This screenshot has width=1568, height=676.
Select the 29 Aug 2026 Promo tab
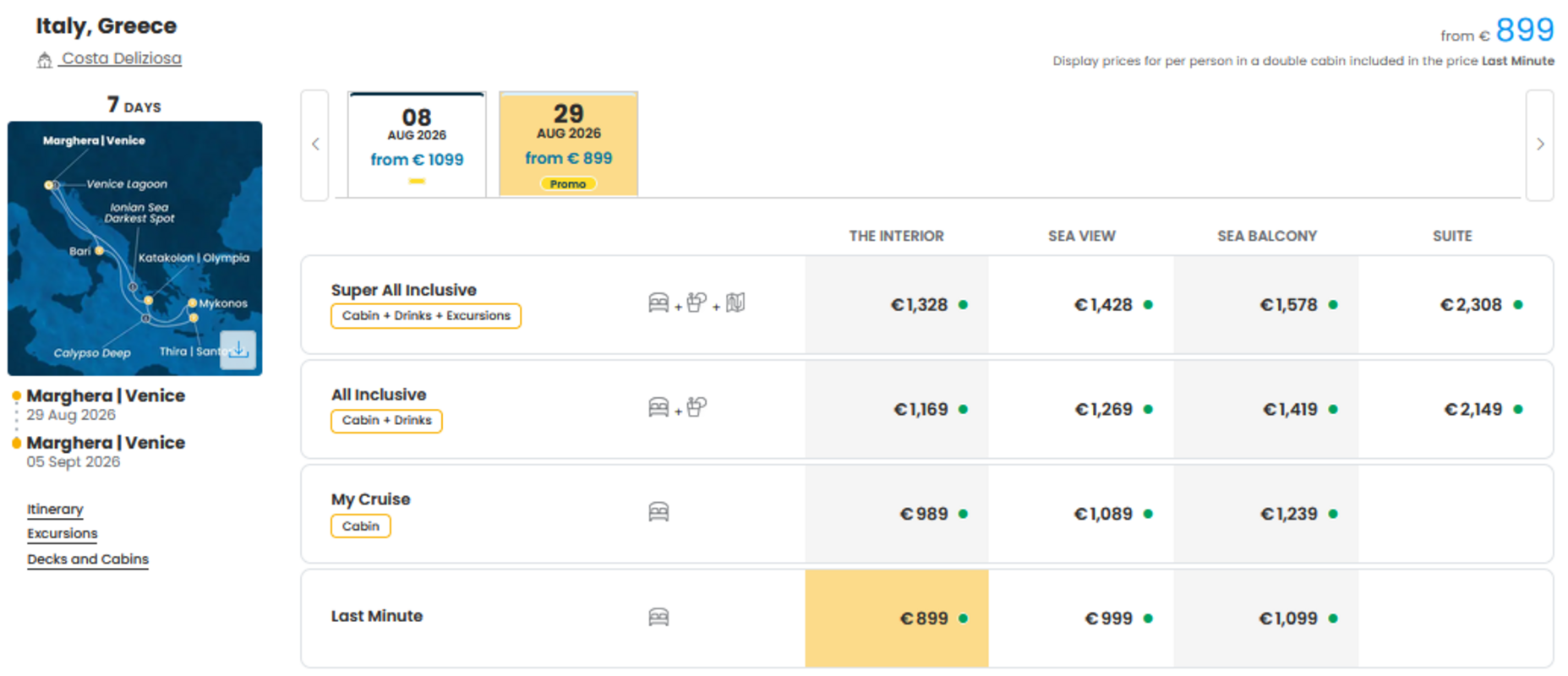pos(568,144)
